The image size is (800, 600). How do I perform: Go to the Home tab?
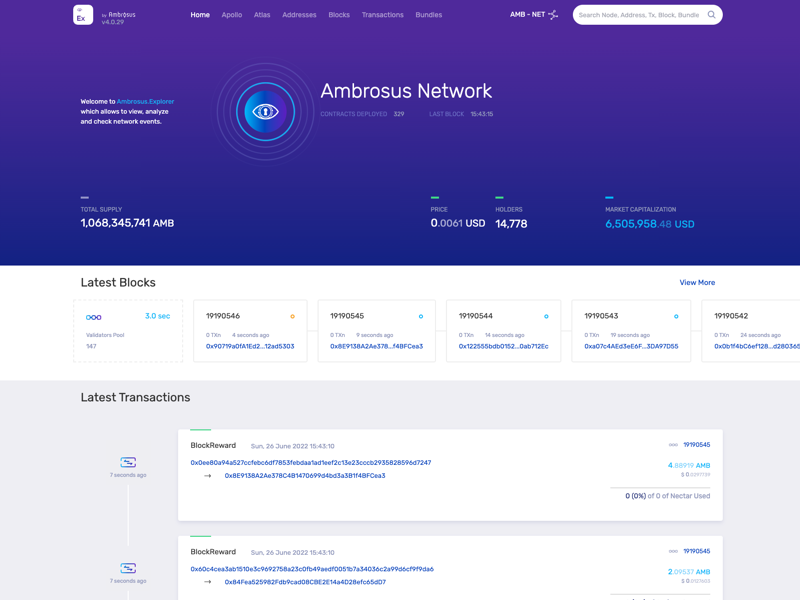click(200, 15)
